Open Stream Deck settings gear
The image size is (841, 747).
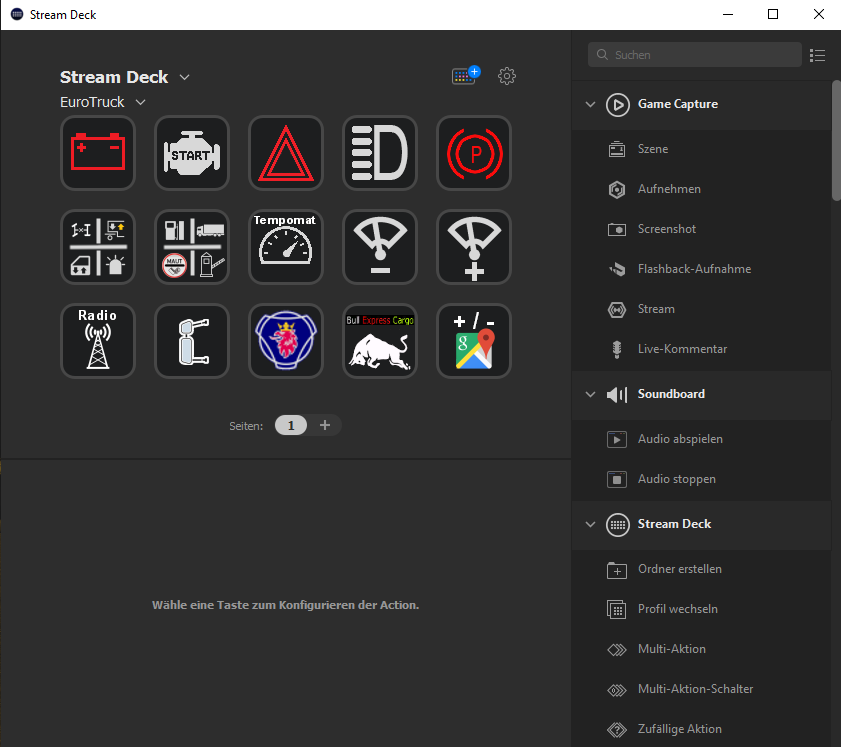click(507, 76)
